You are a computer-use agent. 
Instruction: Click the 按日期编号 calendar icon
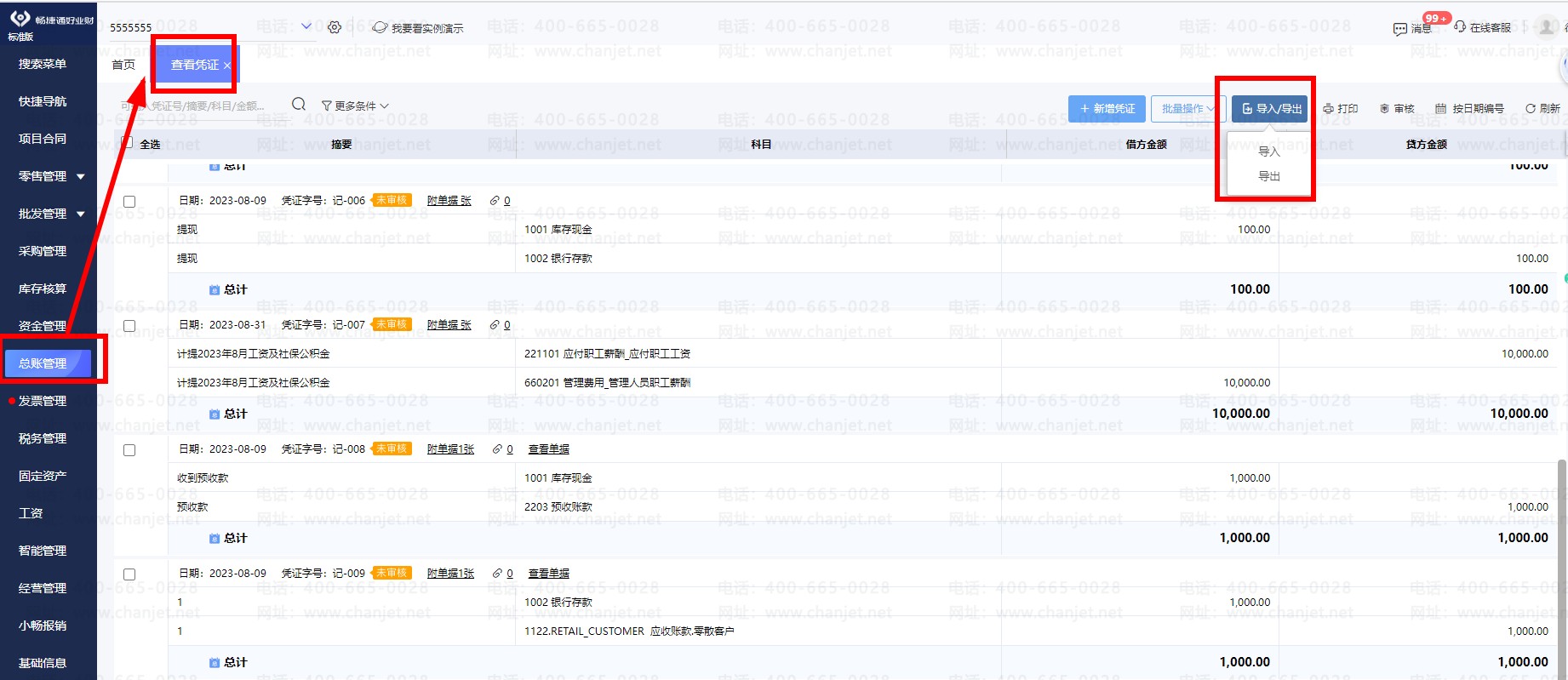(1440, 109)
